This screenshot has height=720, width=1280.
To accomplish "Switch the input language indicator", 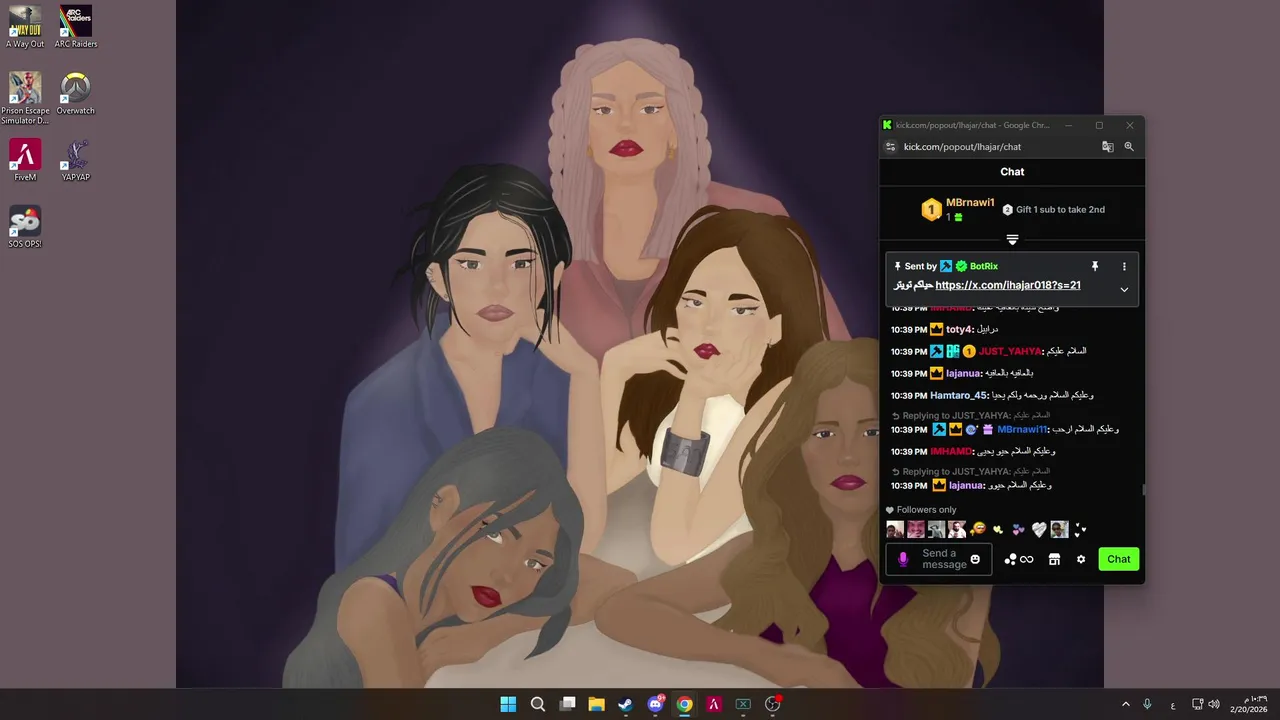I will [x=1173, y=704].
